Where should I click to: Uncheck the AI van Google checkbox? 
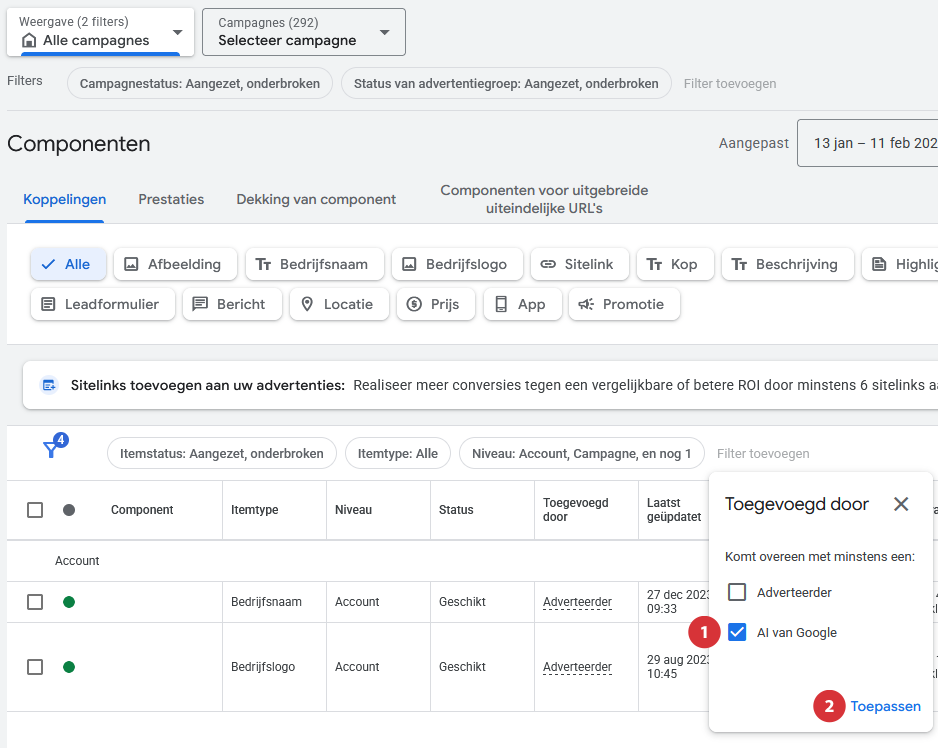pyautogui.click(x=737, y=632)
